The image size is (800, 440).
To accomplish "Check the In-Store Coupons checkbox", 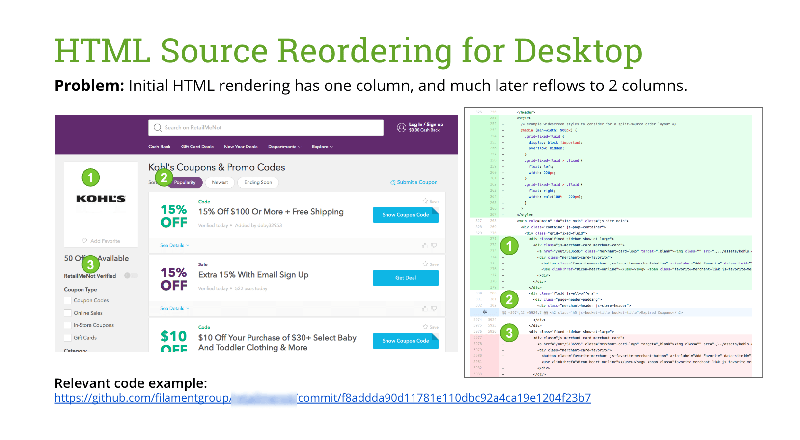I will point(67,325).
